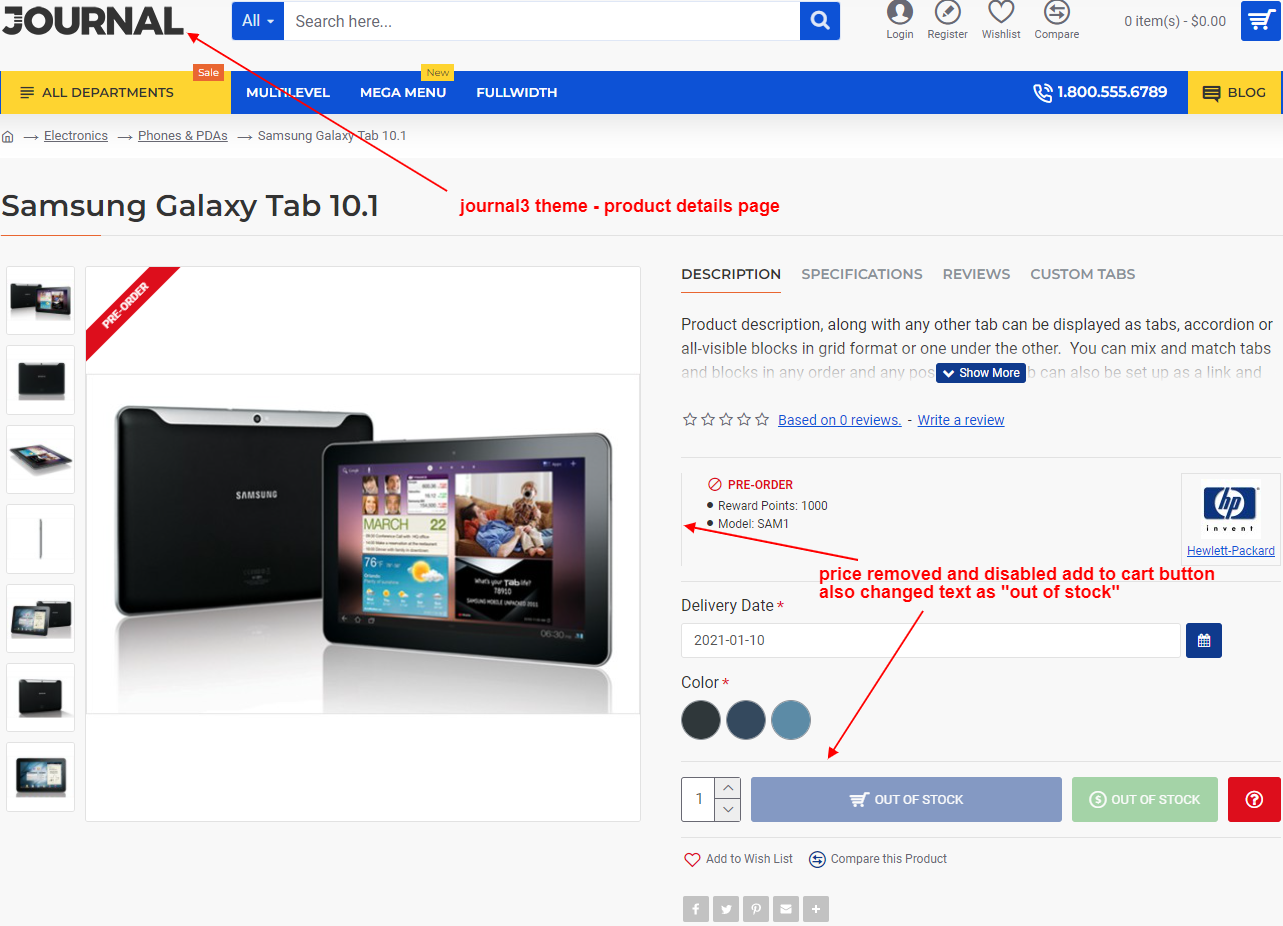Screen dimensions: 1283x926
Task: Select the navy blue color swatch
Action: 746,720
